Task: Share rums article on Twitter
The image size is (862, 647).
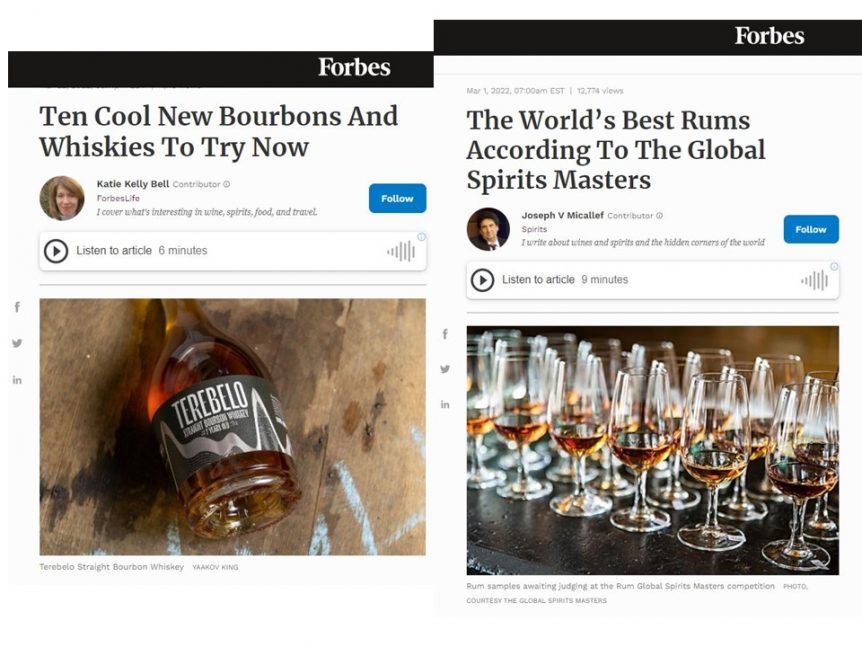Action: [x=445, y=369]
